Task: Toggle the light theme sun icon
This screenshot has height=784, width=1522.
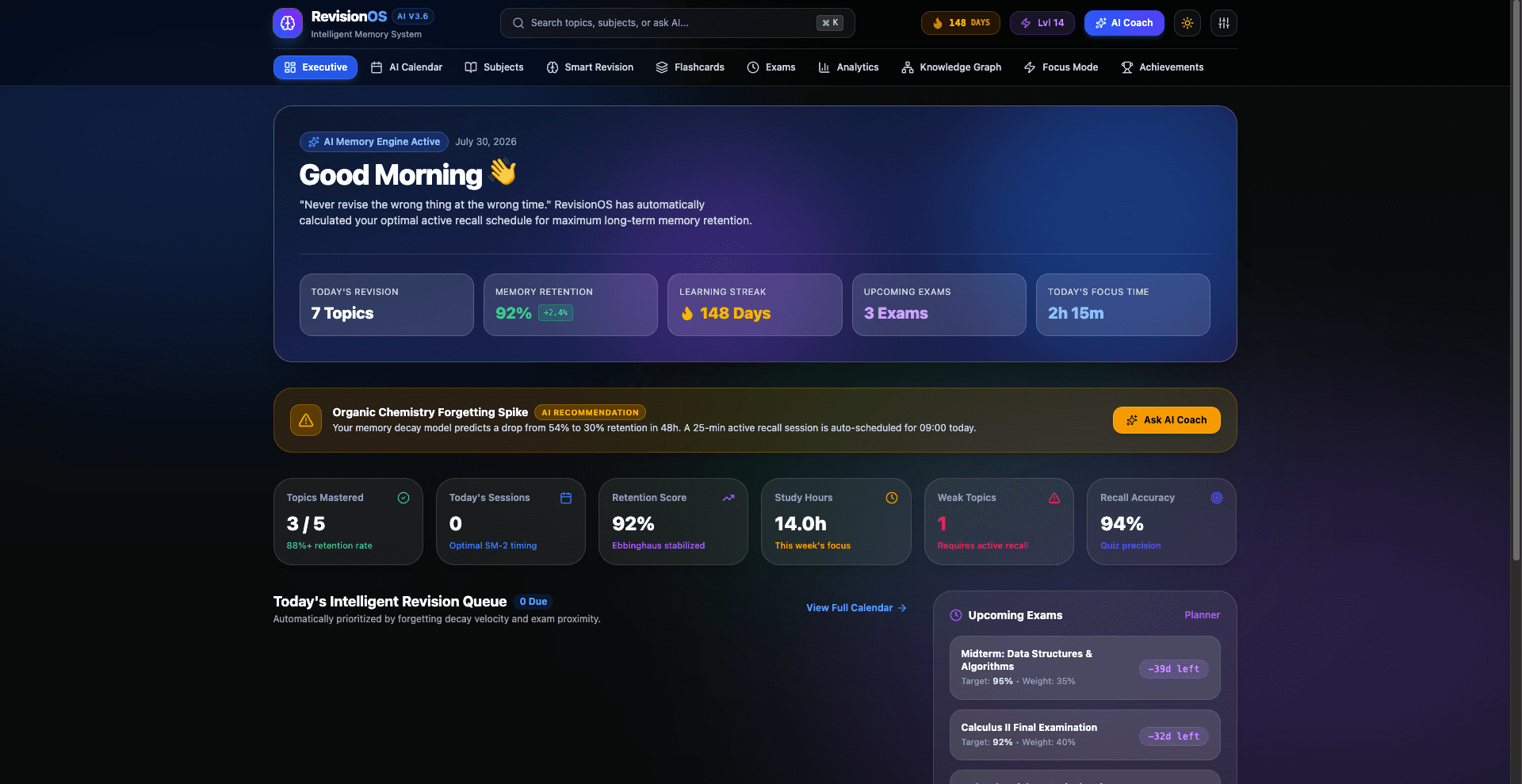Action: 1187,23
